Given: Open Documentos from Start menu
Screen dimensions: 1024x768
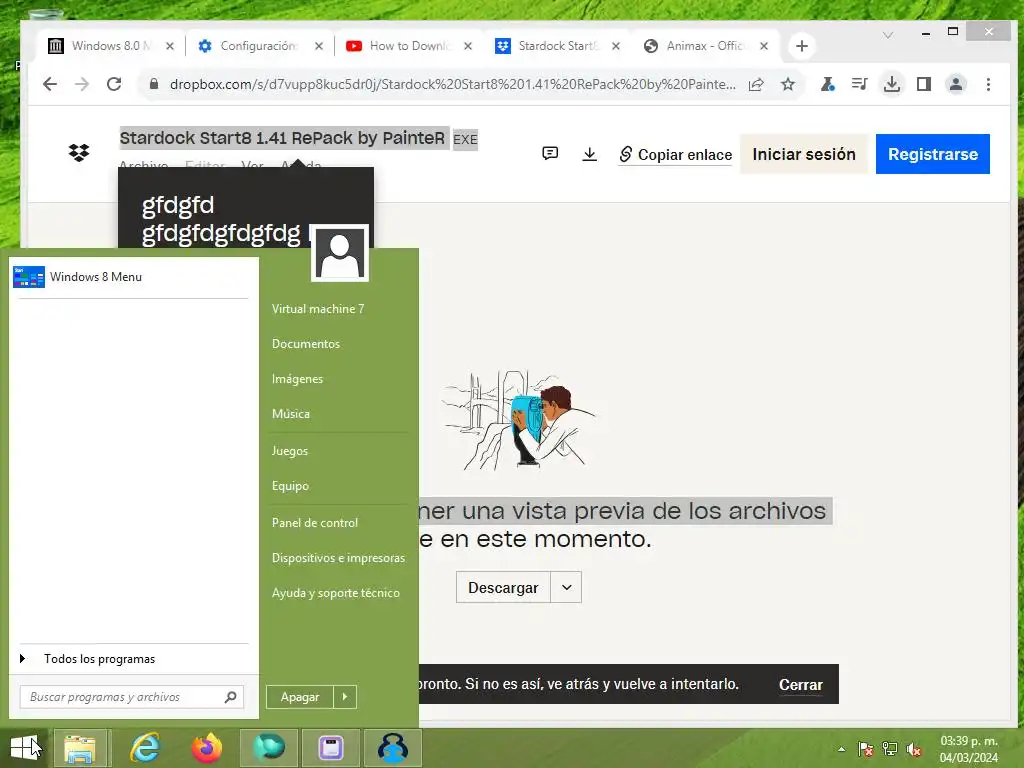Looking at the screenshot, I should (306, 344).
